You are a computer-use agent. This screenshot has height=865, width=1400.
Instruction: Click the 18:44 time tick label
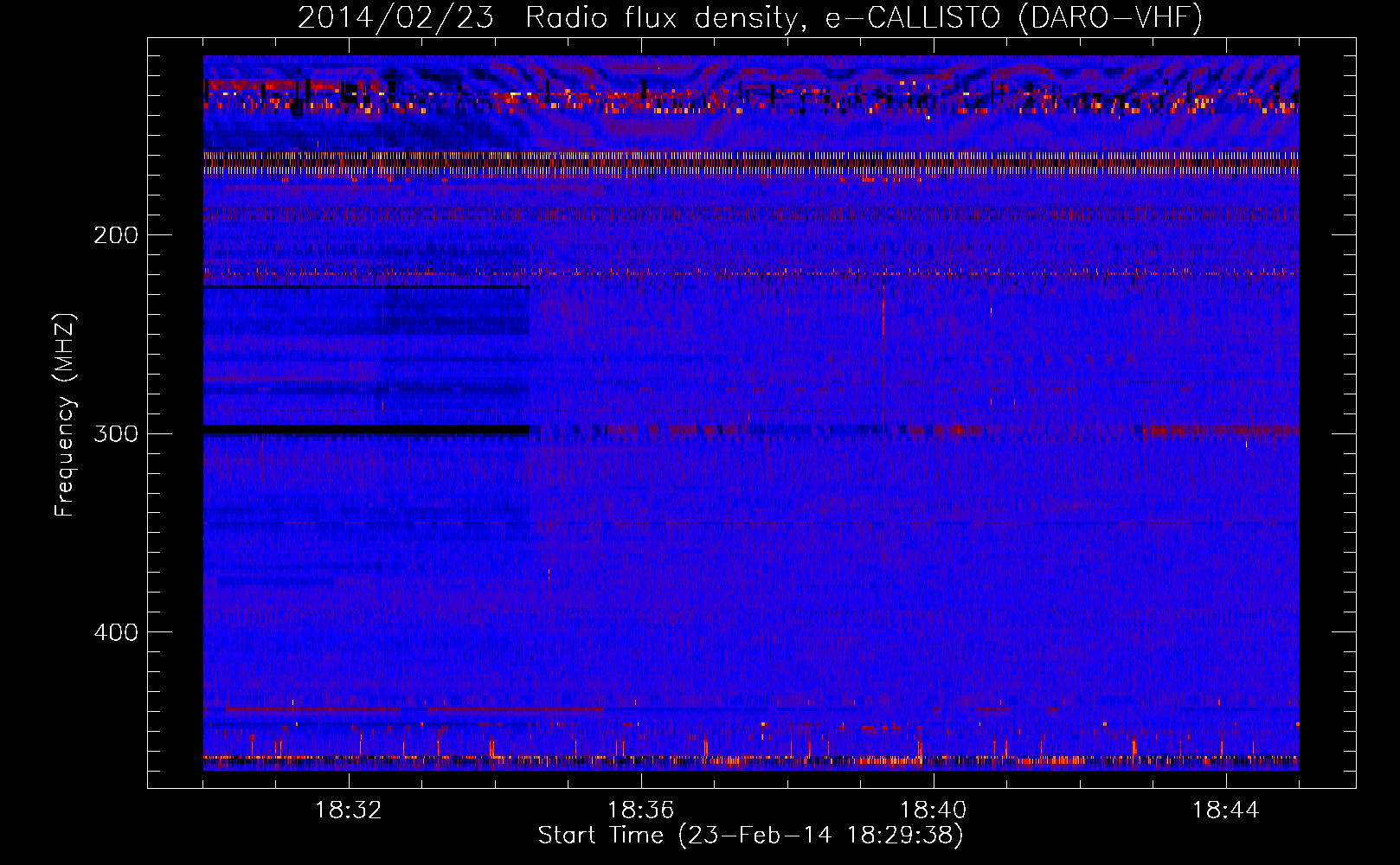coord(1226,811)
